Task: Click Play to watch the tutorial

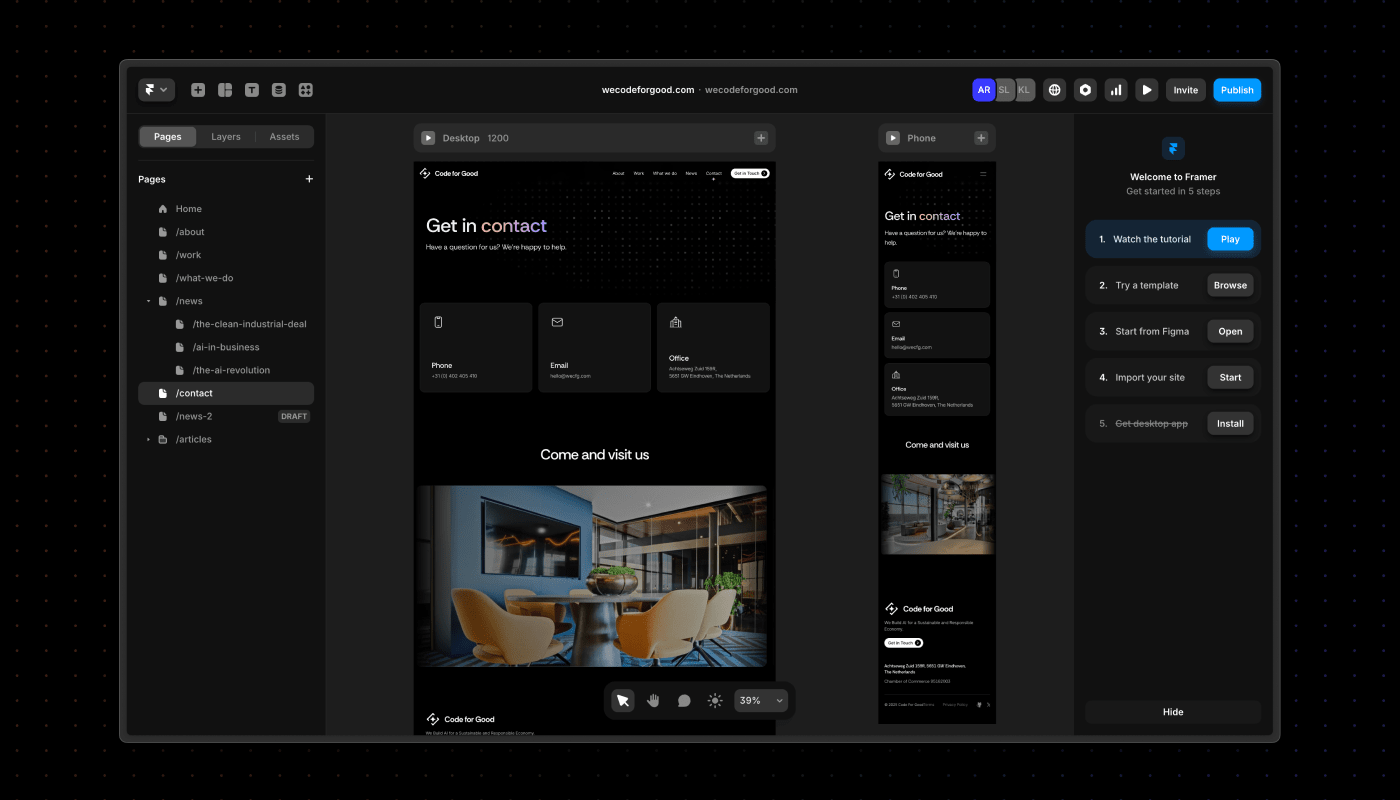Action: pos(1230,239)
